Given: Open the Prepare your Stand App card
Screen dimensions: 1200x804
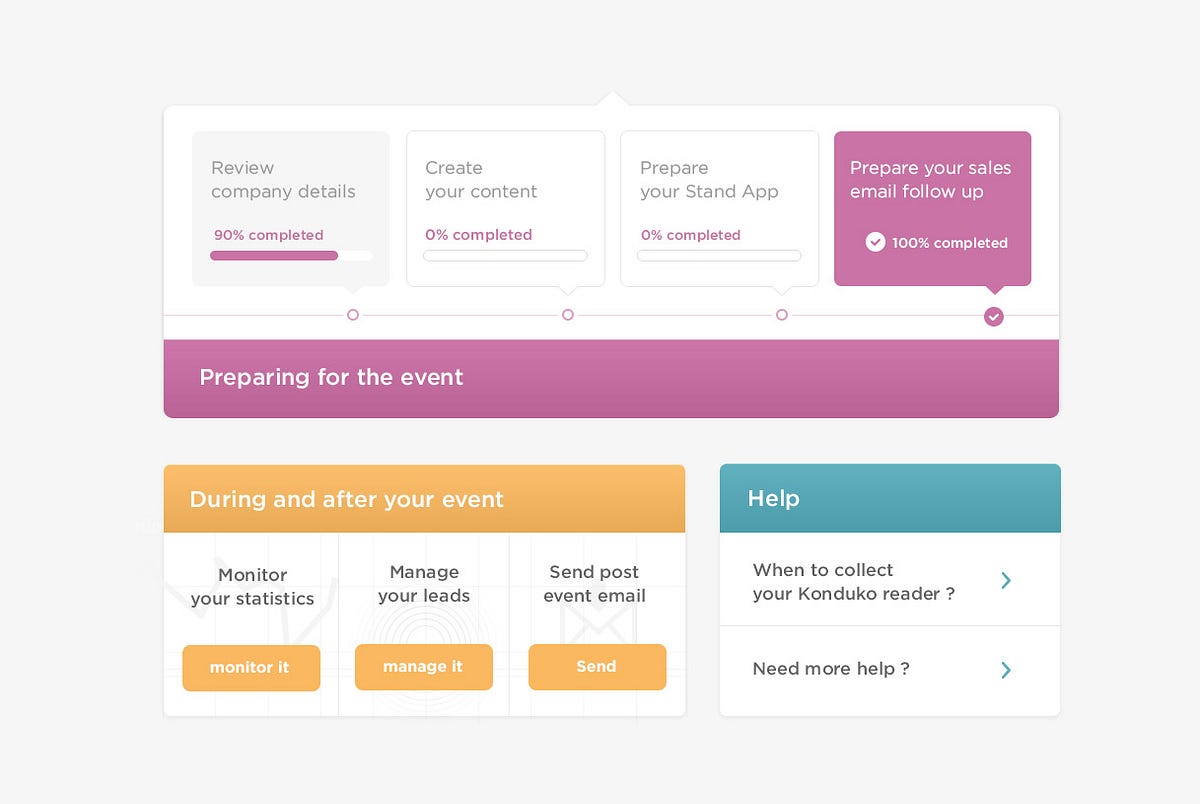Looking at the screenshot, I should [720, 209].
